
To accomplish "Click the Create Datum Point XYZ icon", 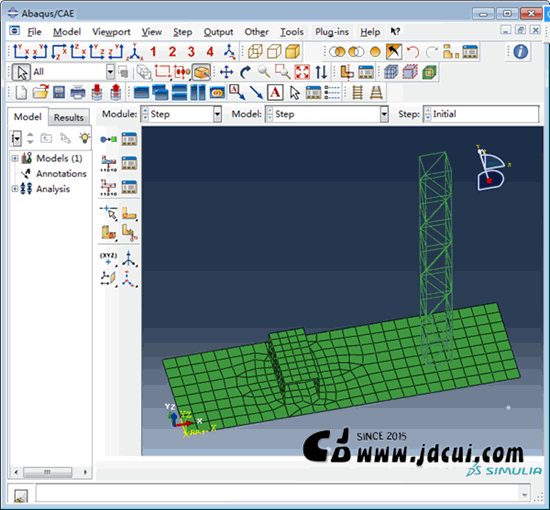I will (108, 259).
